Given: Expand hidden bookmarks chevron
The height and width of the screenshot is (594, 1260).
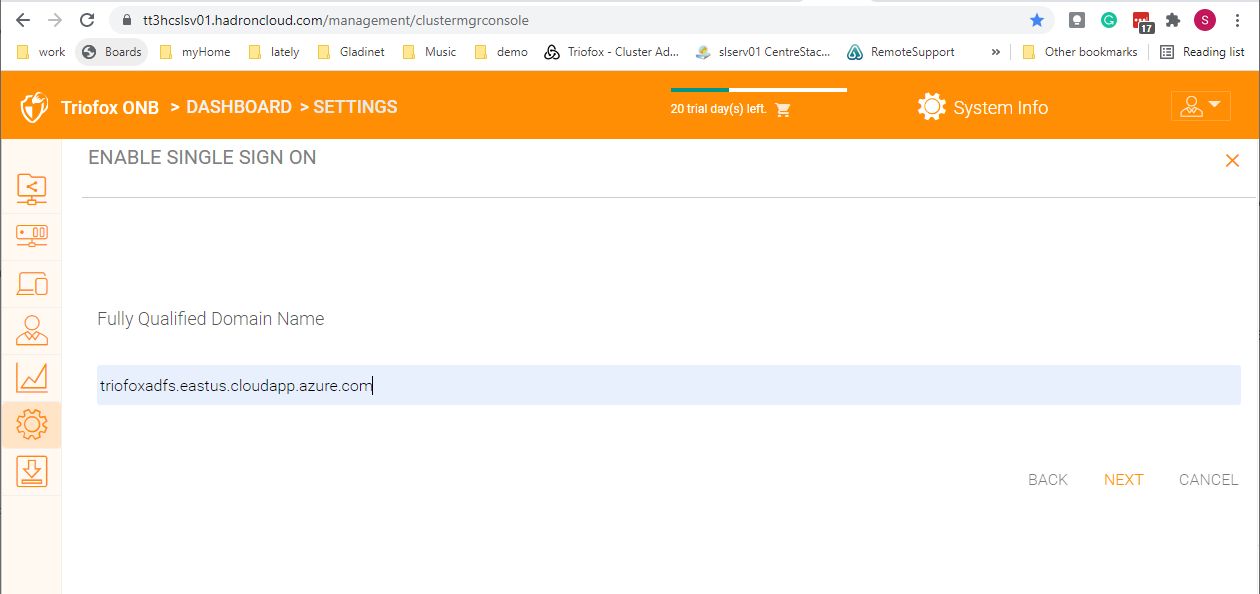Looking at the screenshot, I should (x=995, y=52).
